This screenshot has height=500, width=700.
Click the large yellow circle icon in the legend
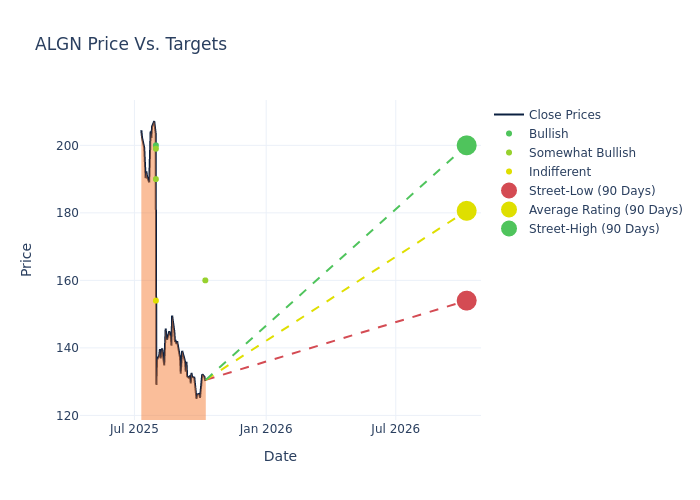tap(509, 210)
